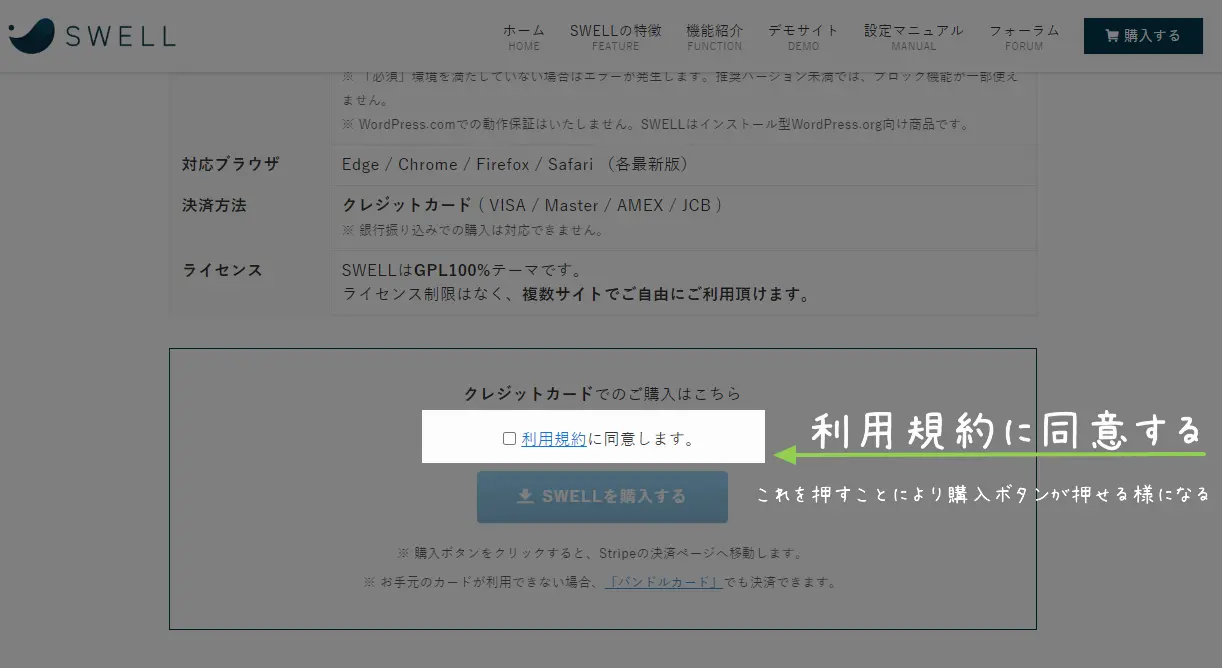Click the green arrow head pointing at checkbox
The height and width of the screenshot is (668, 1222).
click(x=785, y=455)
